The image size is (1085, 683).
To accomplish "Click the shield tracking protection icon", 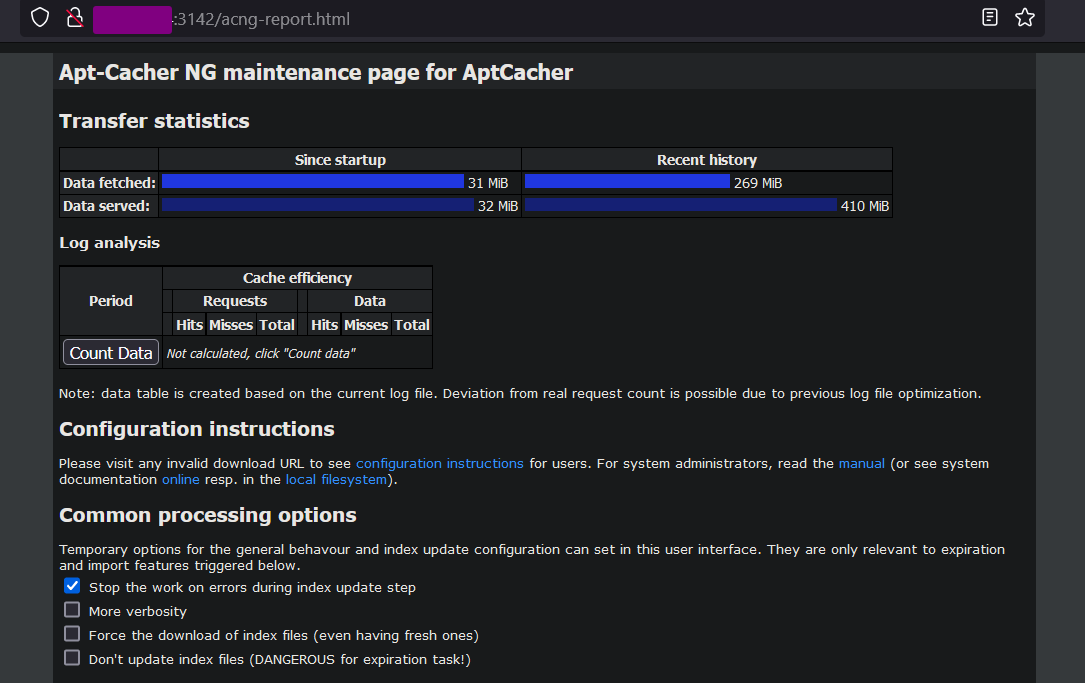I will coord(40,18).
